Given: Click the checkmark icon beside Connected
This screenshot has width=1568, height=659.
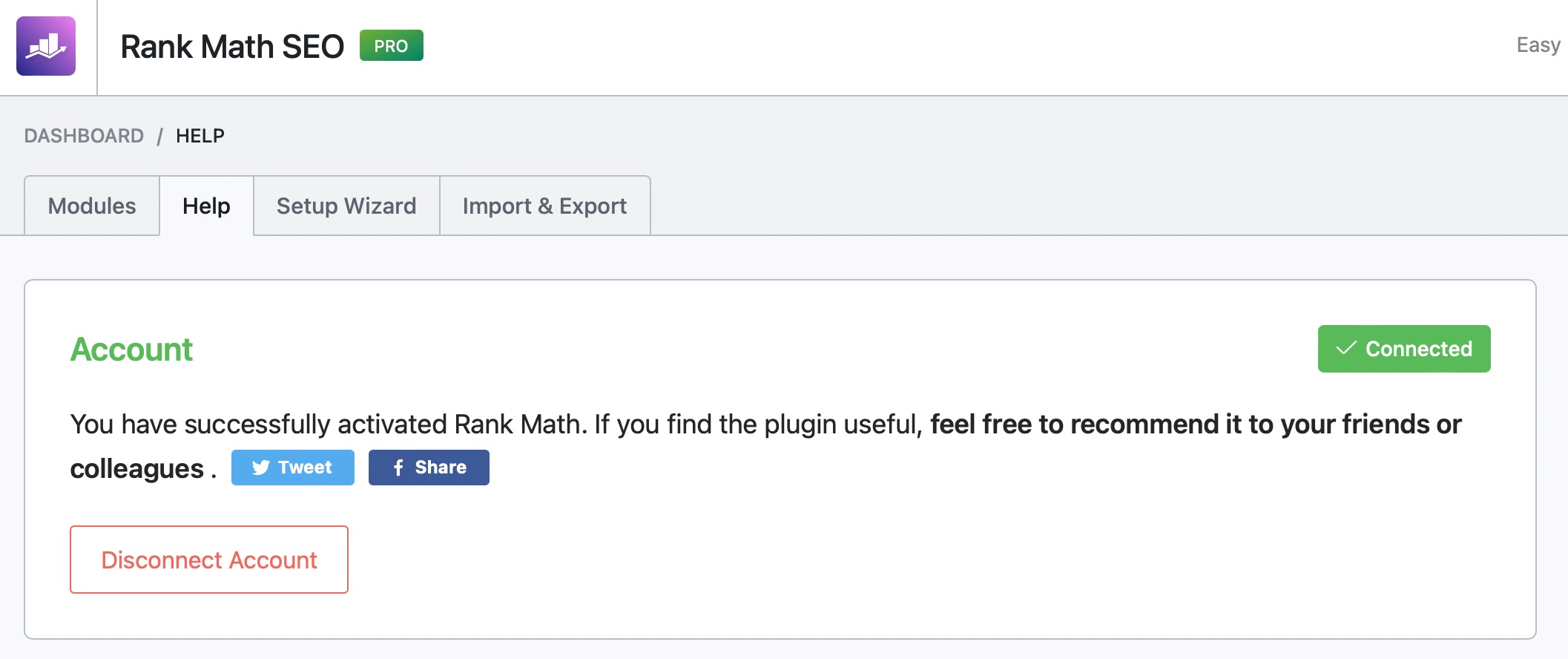Looking at the screenshot, I should (x=1345, y=349).
